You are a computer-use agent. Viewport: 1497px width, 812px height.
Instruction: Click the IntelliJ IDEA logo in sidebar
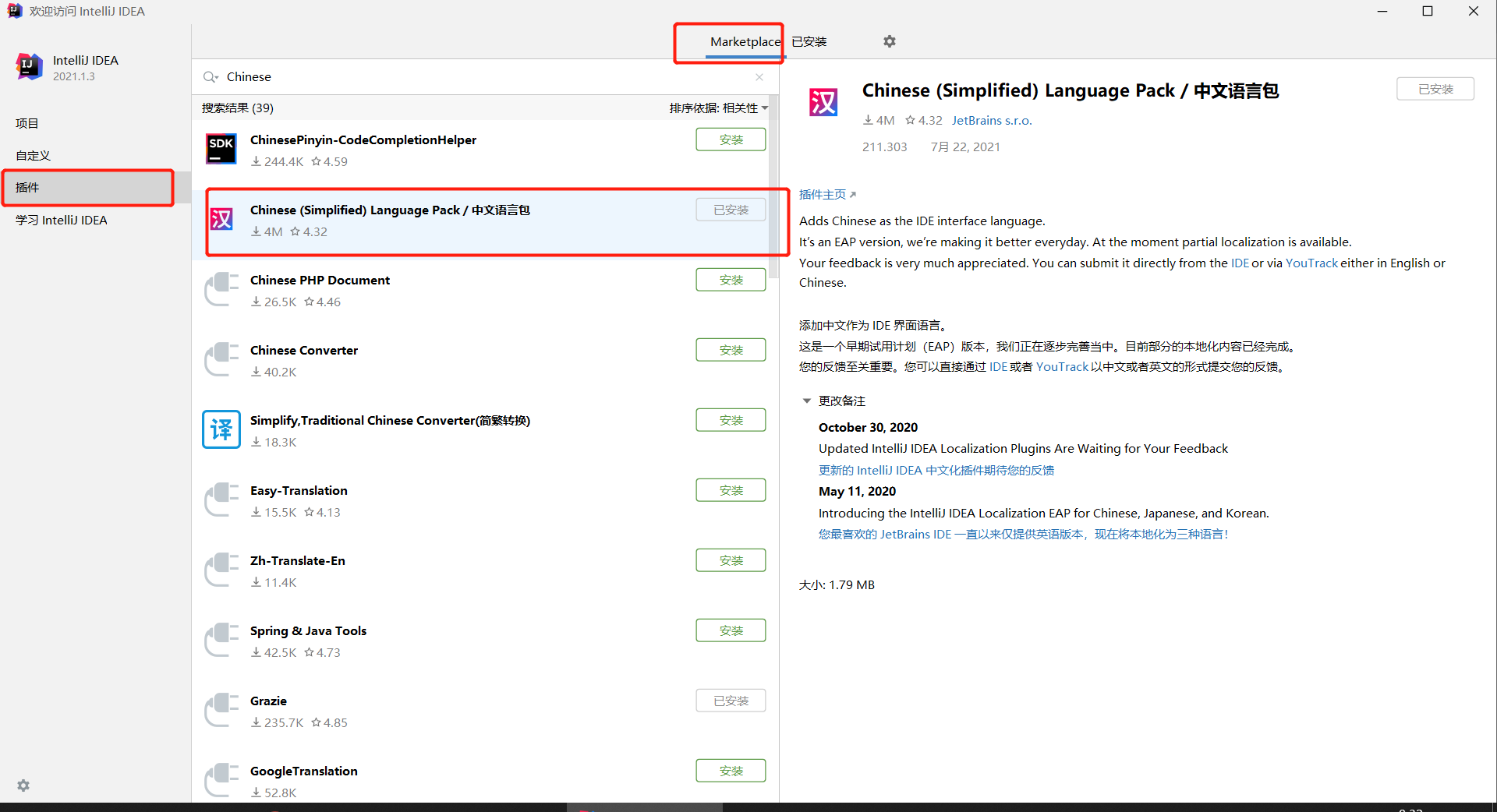click(x=30, y=68)
